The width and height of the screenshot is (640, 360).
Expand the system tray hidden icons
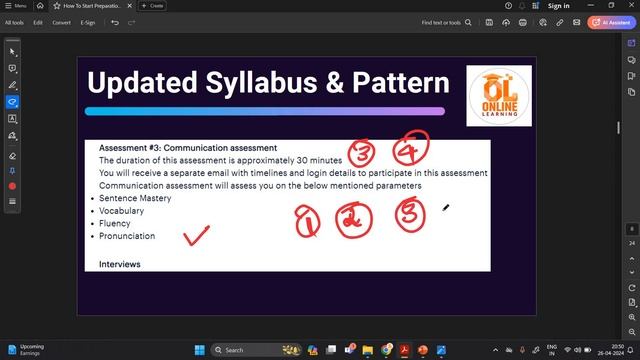click(x=495, y=350)
